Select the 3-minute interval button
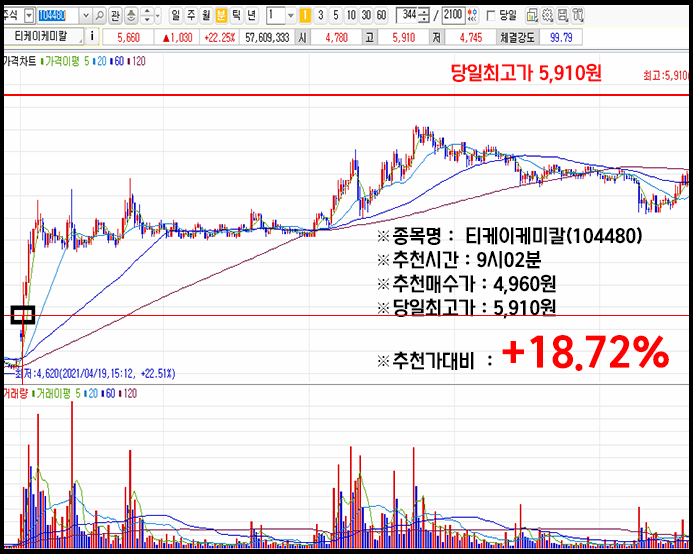 [320, 16]
